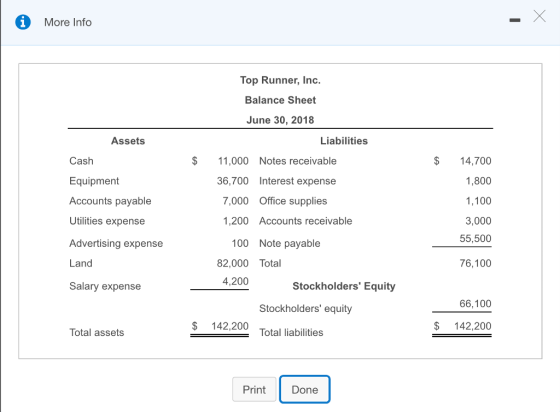The image size is (560, 412).
Task: Click the 'Advertising expense' label
Action: [116, 243]
